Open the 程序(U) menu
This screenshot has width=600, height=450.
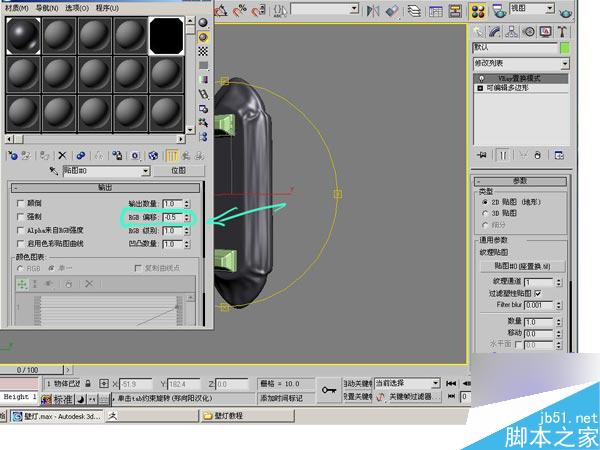click(107, 8)
